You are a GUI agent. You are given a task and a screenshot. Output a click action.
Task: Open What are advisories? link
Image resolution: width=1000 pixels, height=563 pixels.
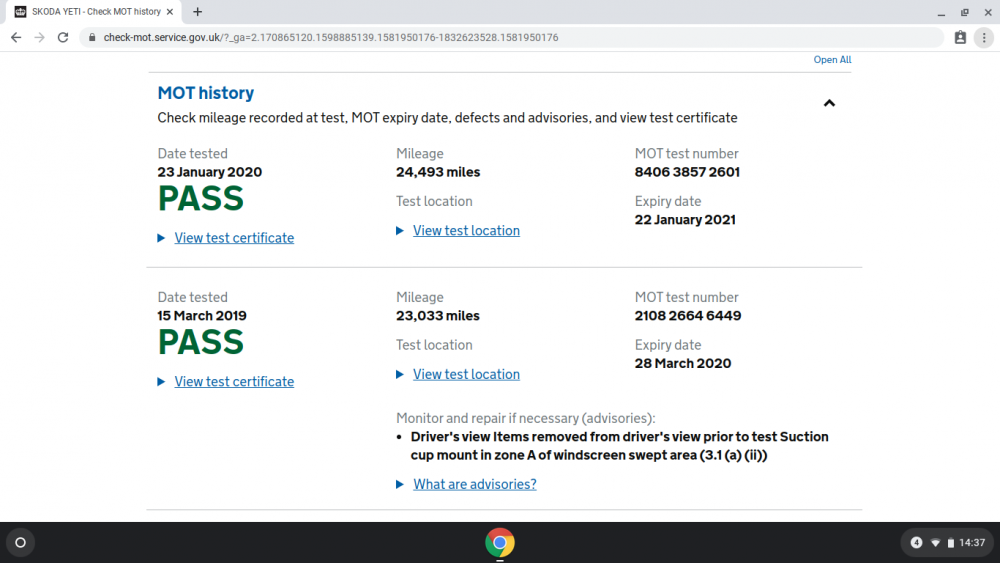coord(474,484)
